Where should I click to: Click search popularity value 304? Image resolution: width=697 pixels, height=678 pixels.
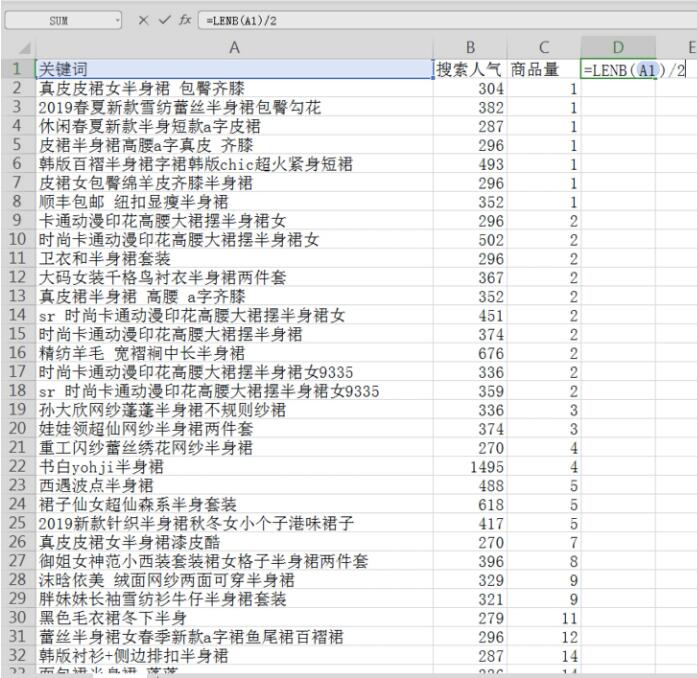click(470, 88)
